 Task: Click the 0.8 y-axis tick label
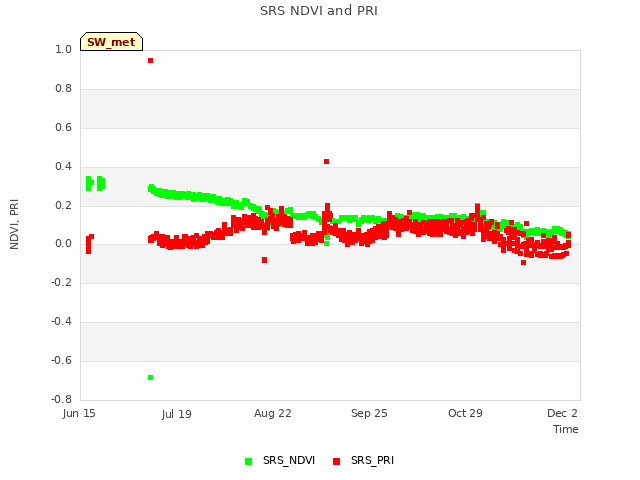(63, 89)
